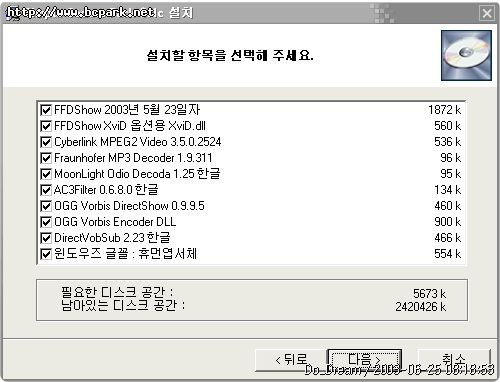Select the '554 k' size value
Viewport: 500px width, 382px height.
click(x=448, y=254)
